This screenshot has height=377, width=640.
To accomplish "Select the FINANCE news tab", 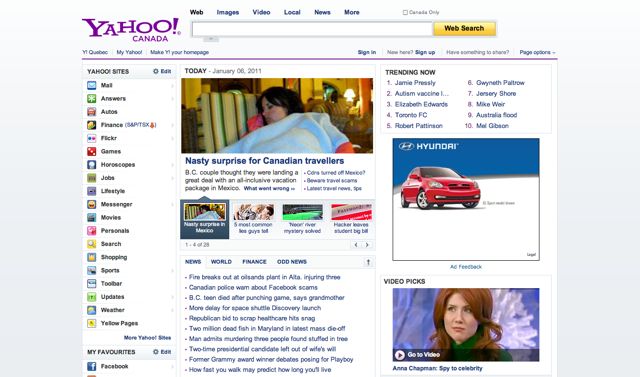I will click(254, 262).
